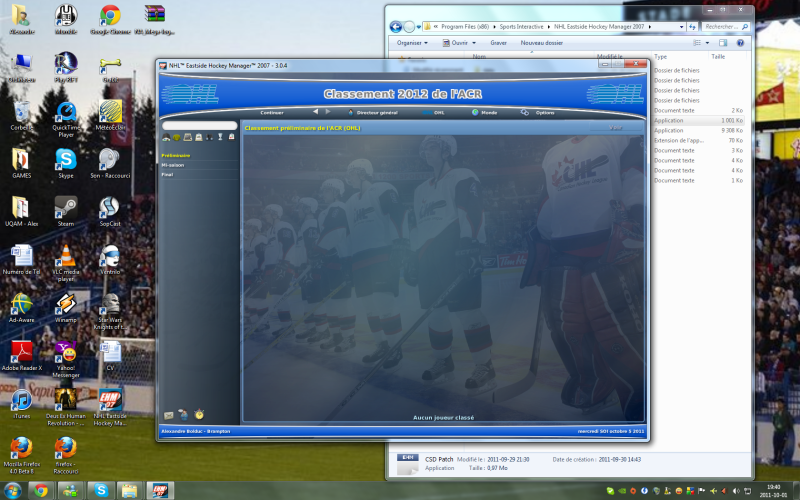800x500 pixels.
Task: Click the envelope mail icon at sidebar bottom
Action: 168,415
